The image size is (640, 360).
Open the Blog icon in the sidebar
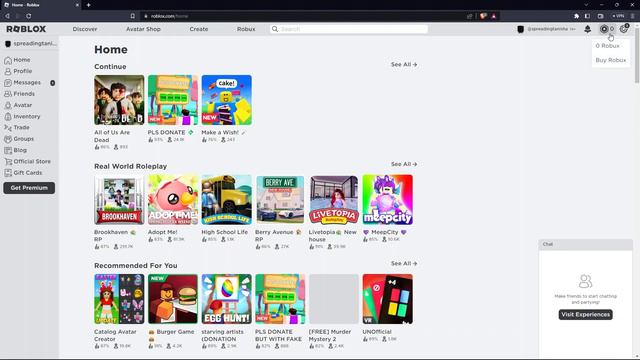tap(8, 150)
